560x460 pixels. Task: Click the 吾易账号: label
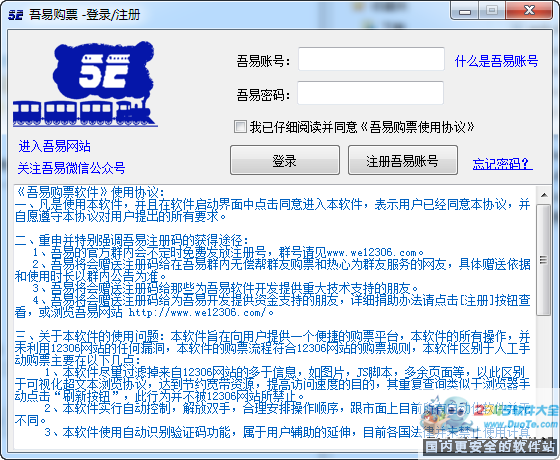[x=263, y=61]
